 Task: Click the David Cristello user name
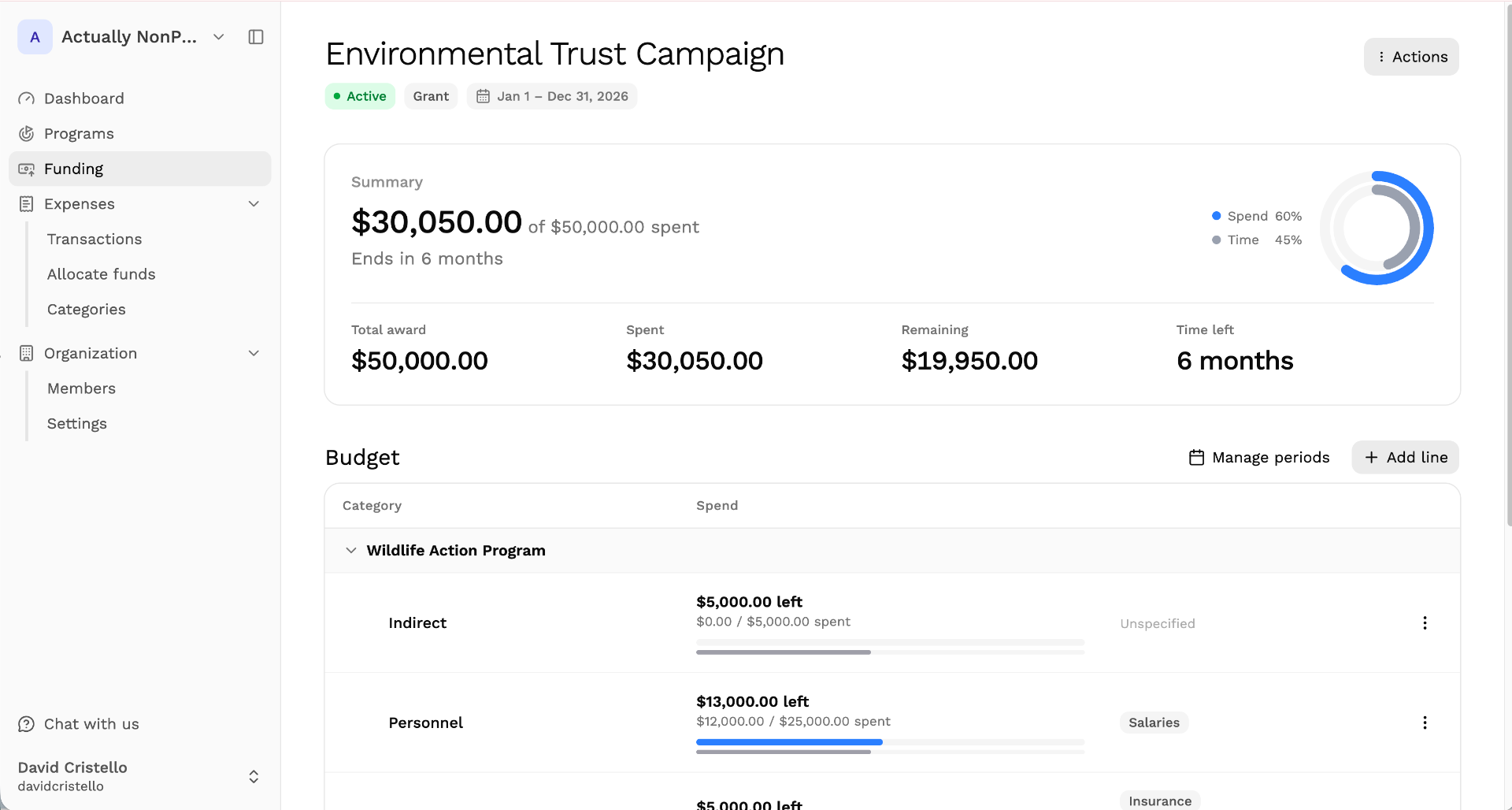(72, 767)
